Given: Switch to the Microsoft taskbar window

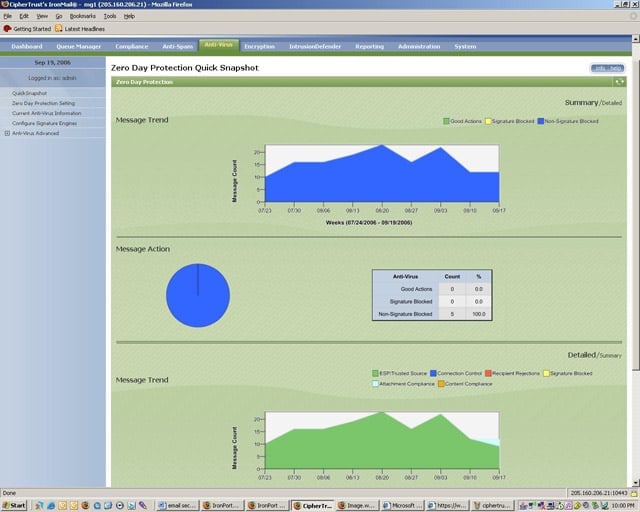Looking at the screenshot, I should click(x=402, y=505).
